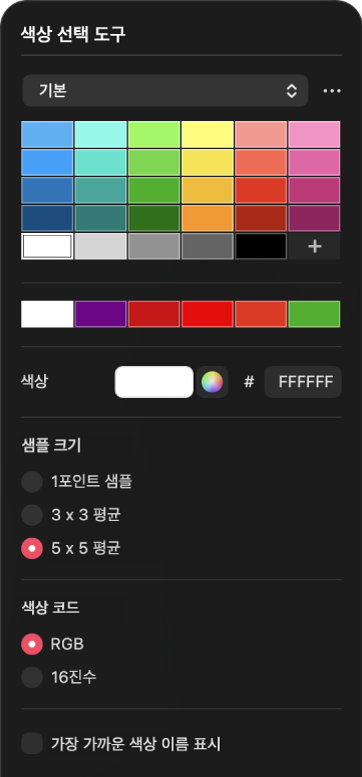Select the black swatch
This screenshot has width=362, height=777.
click(x=261, y=246)
